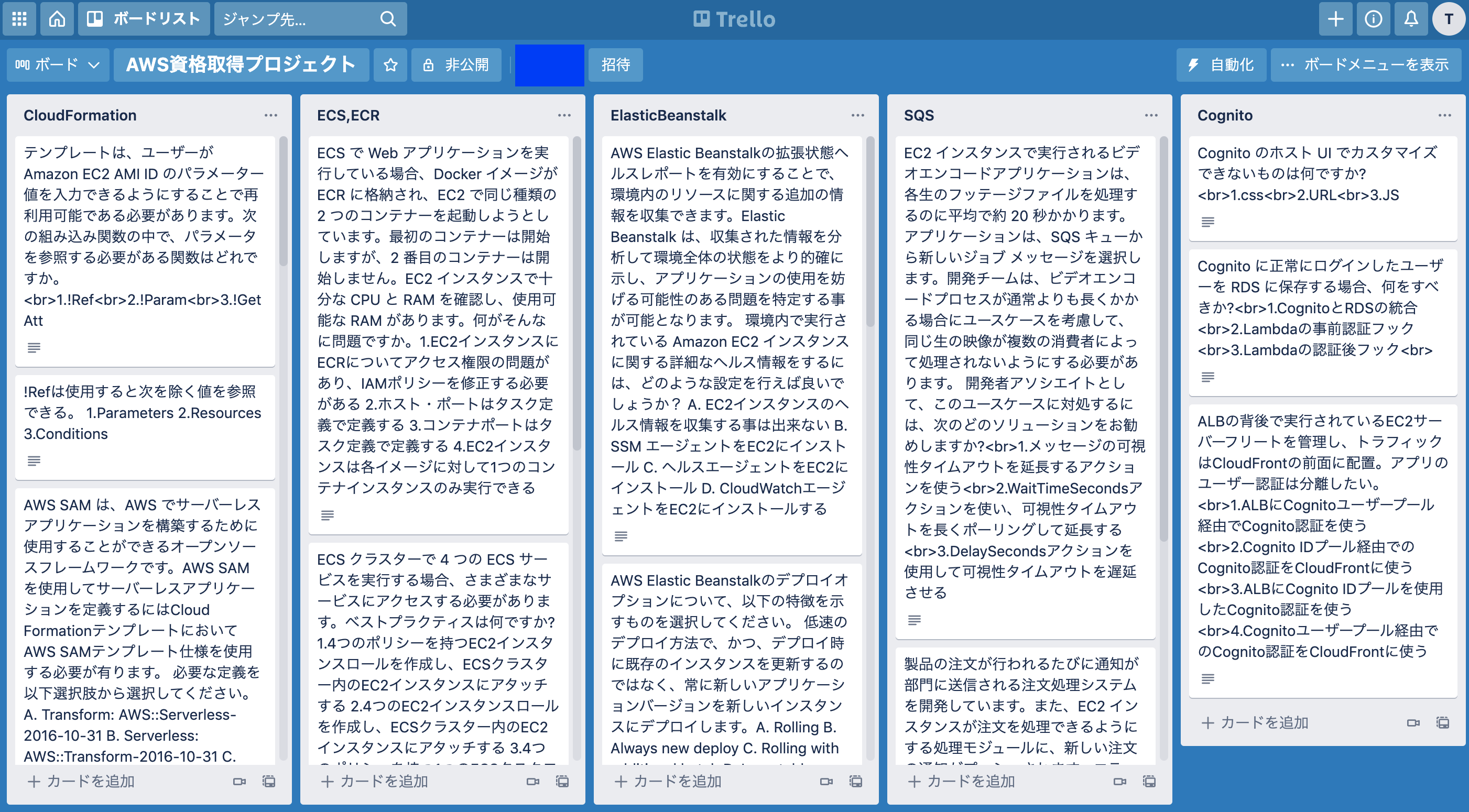Viewport: 1469px width, 812px height.
Task: Click the SQS list title
Action: pyautogui.click(x=919, y=115)
